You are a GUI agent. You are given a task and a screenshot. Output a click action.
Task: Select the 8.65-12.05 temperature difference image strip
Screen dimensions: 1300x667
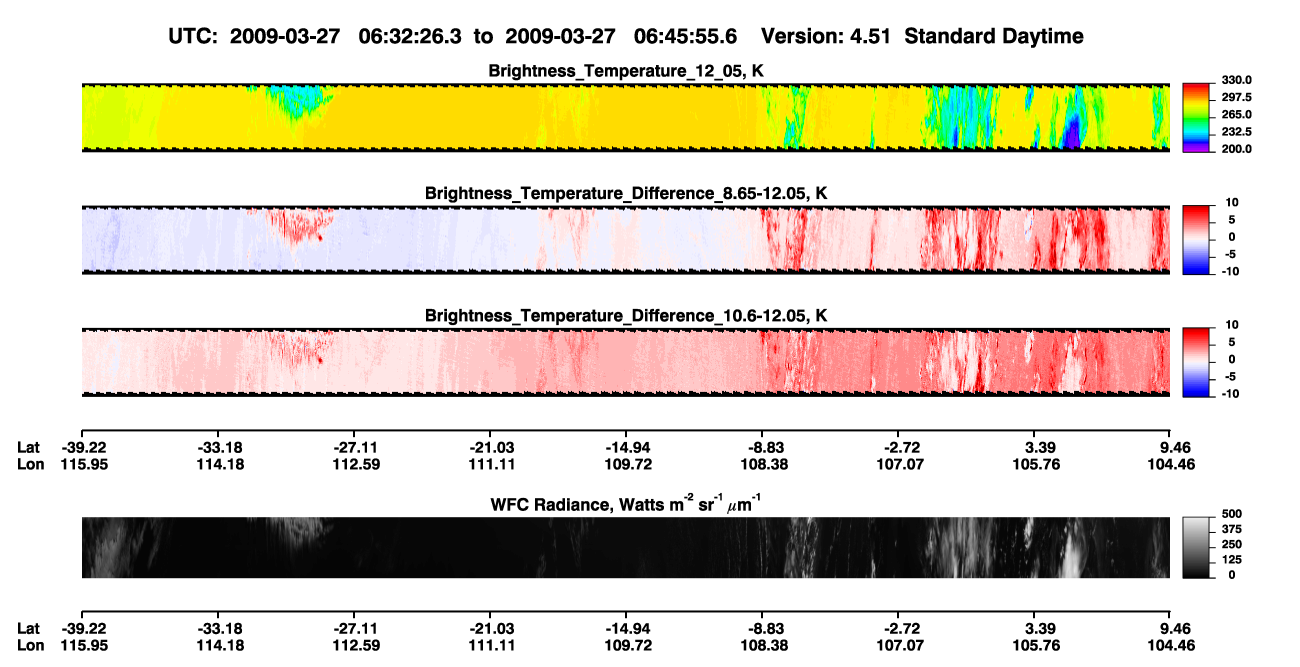625,240
